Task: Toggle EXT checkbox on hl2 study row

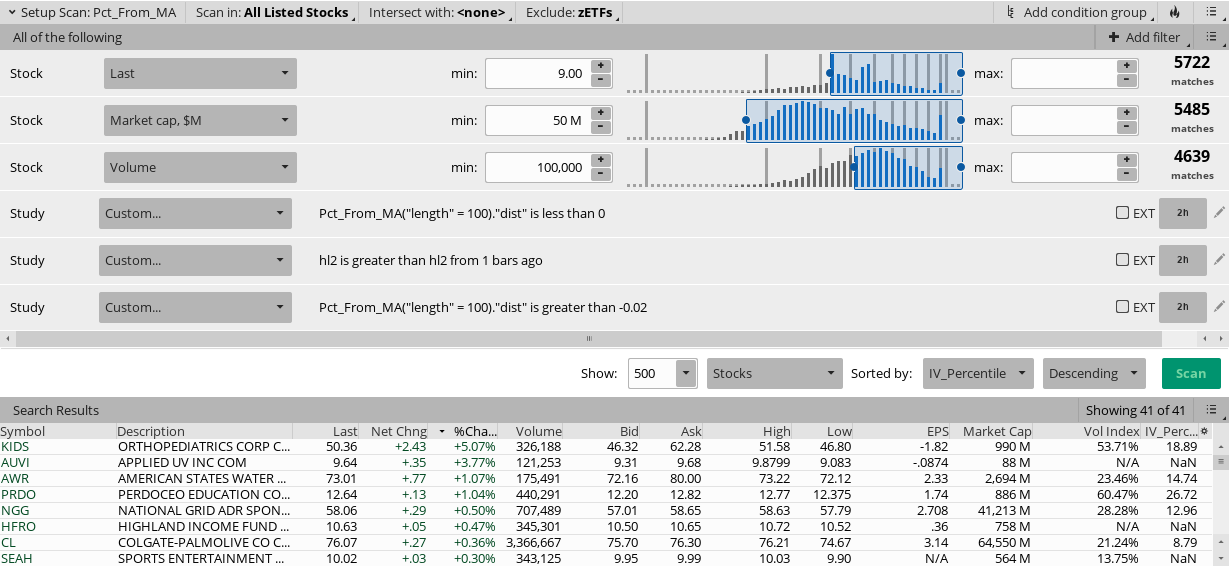Action: [x=1122, y=260]
